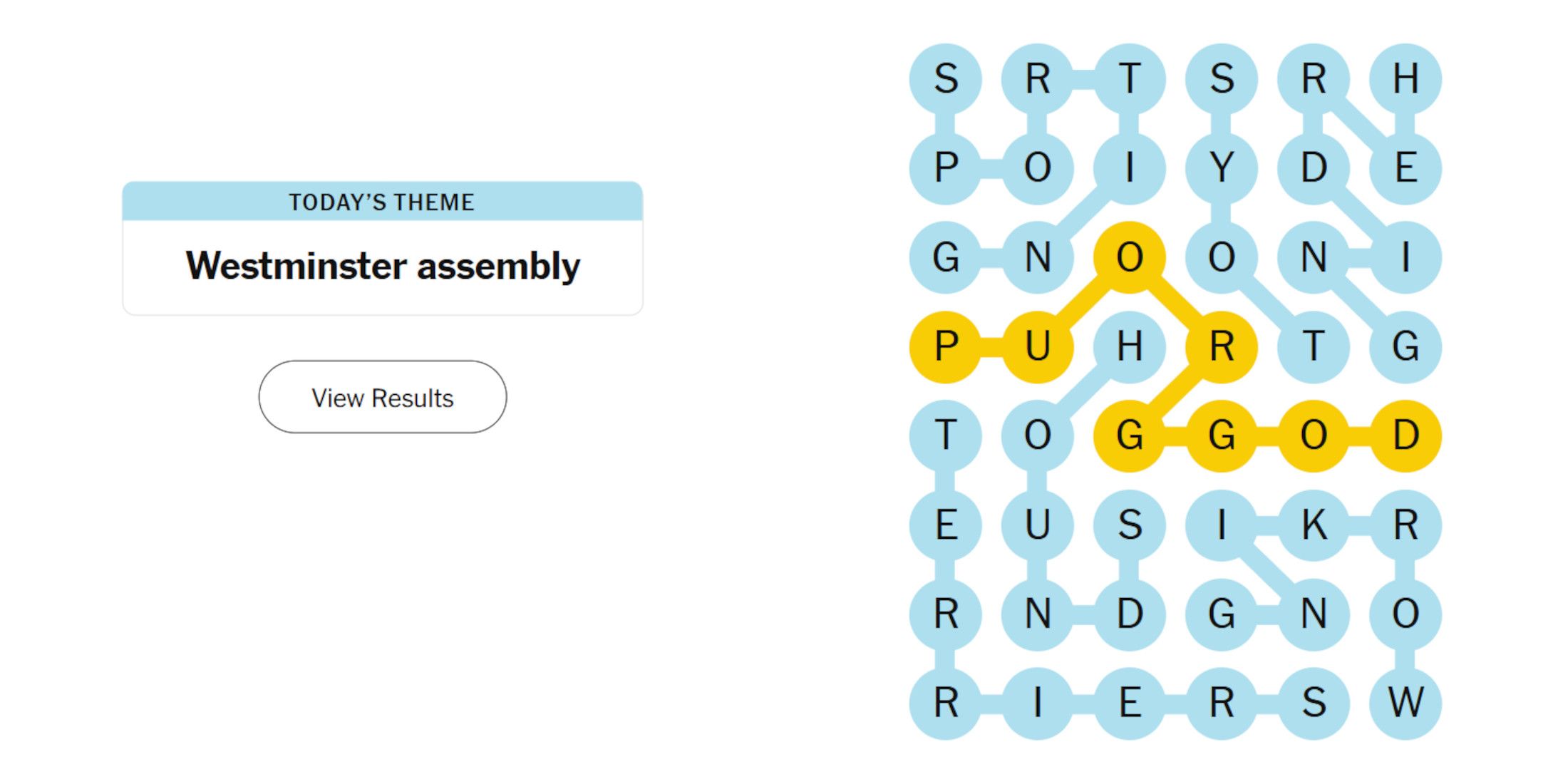The width and height of the screenshot is (1568, 784).
Task: Click the Today's Theme header bar
Action: (383, 202)
